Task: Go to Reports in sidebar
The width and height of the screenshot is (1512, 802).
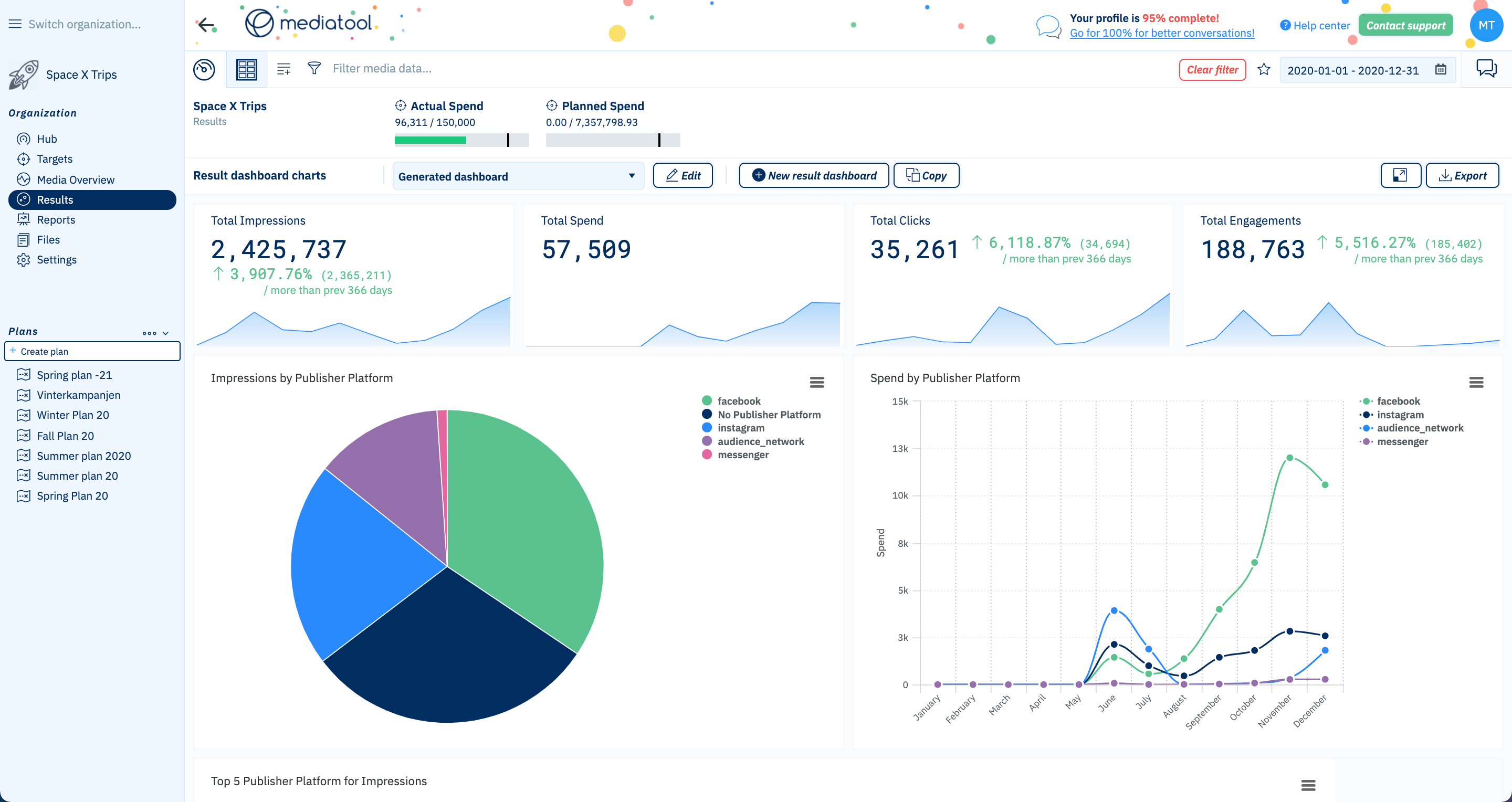Action: pos(56,219)
